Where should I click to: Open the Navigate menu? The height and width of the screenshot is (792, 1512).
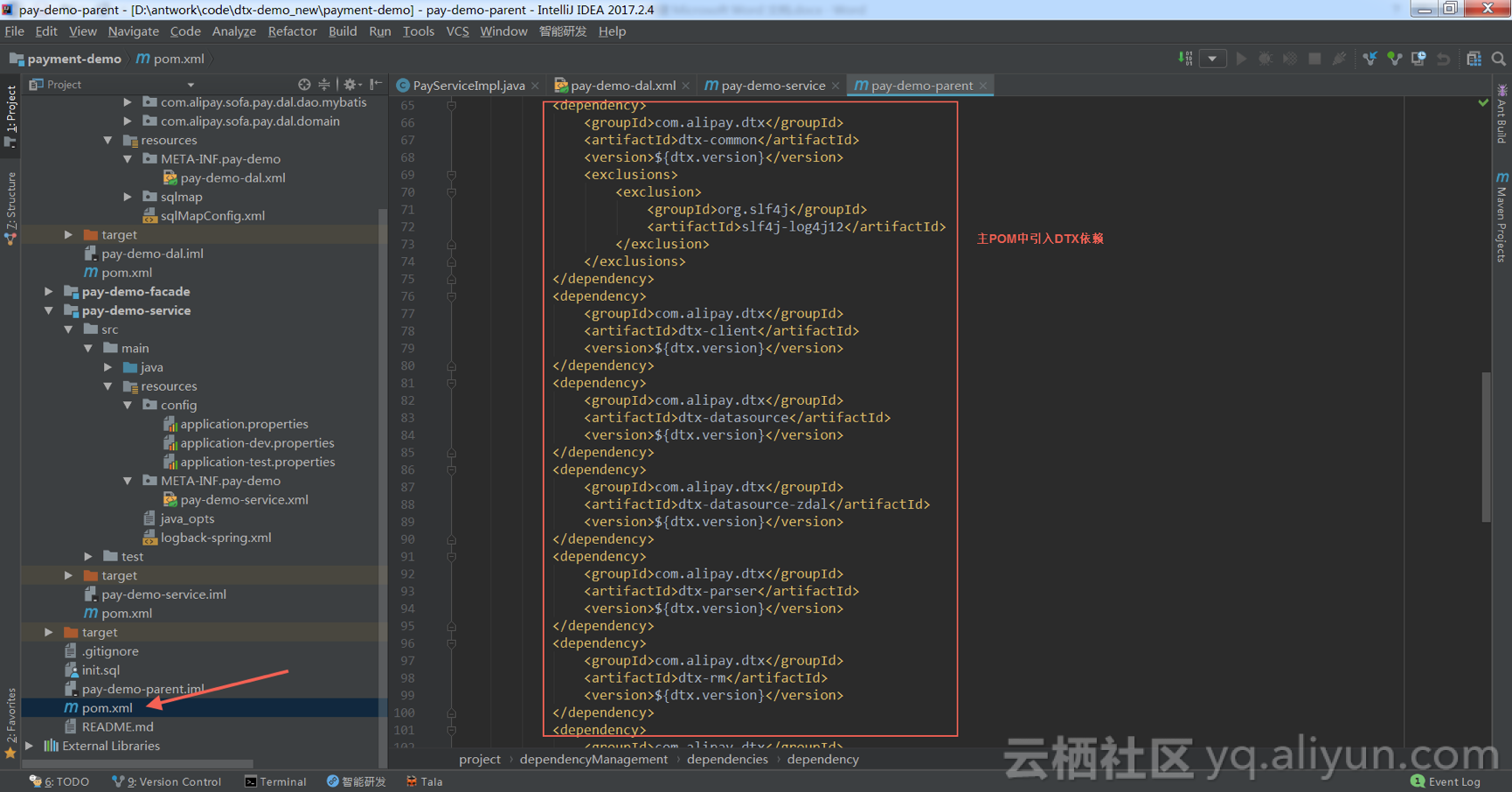click(133, 31)
